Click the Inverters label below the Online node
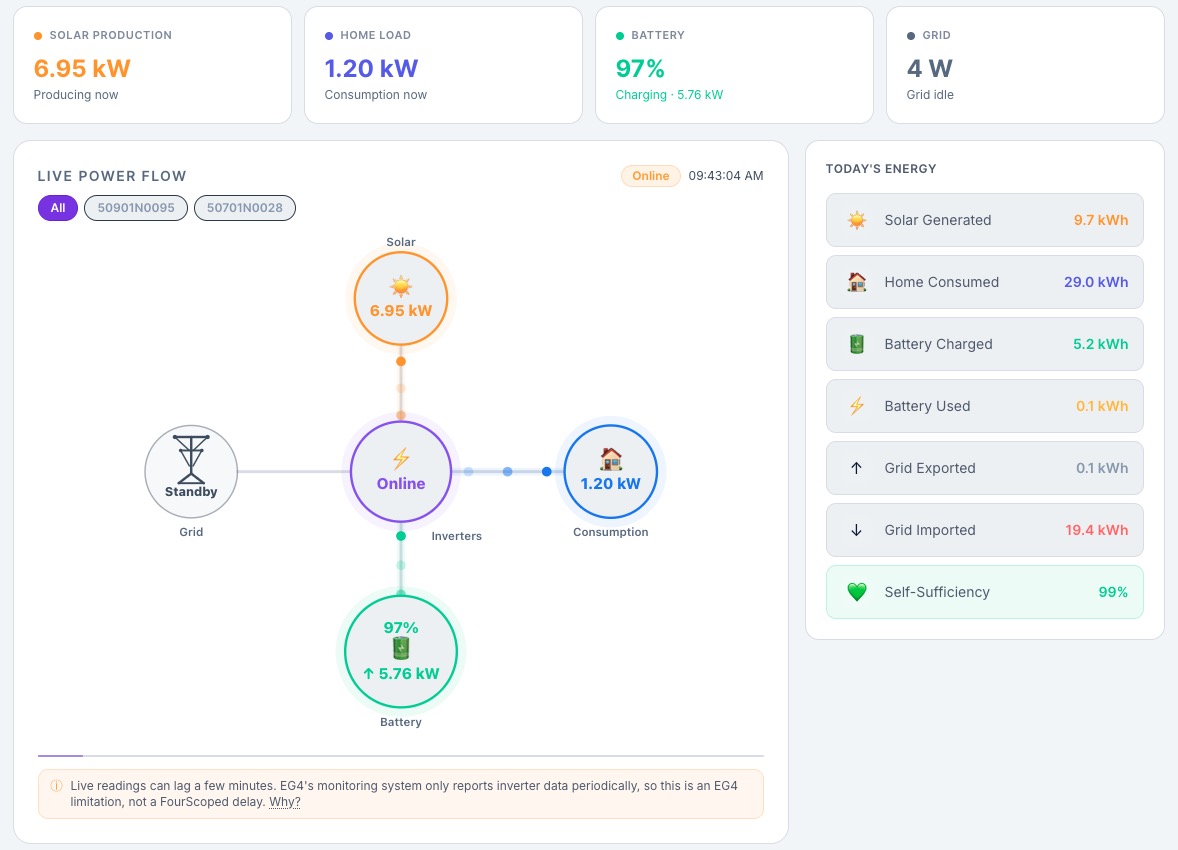The image size is (1178, 850). [456, 536]
